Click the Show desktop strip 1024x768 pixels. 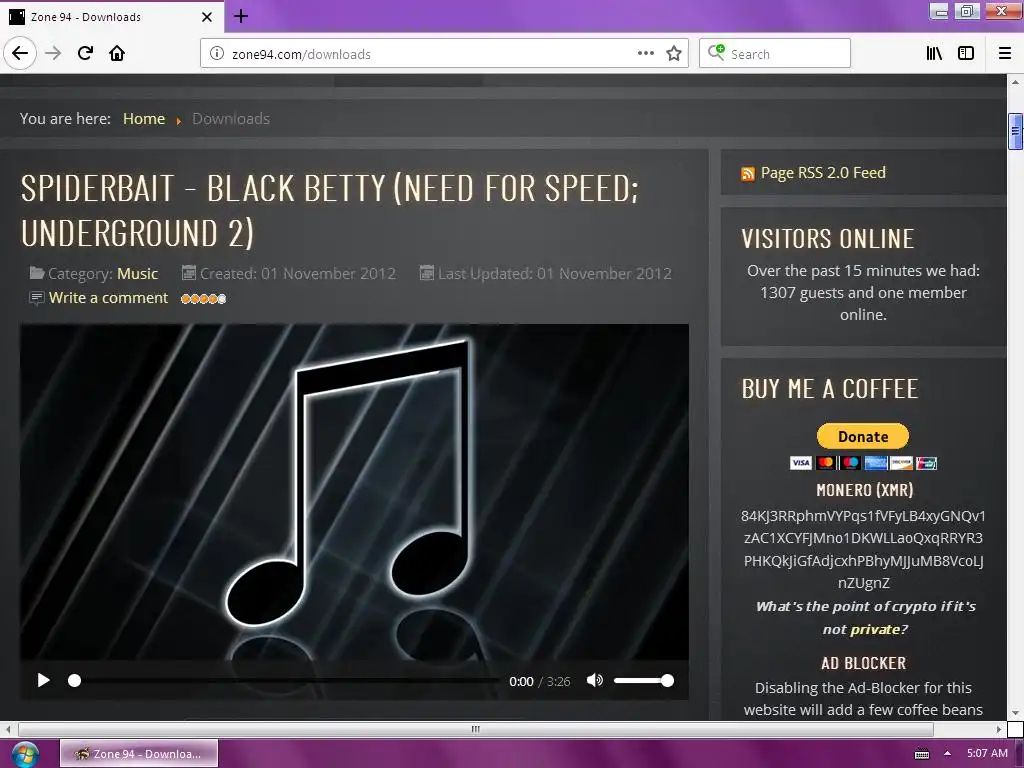(1019, 754)
